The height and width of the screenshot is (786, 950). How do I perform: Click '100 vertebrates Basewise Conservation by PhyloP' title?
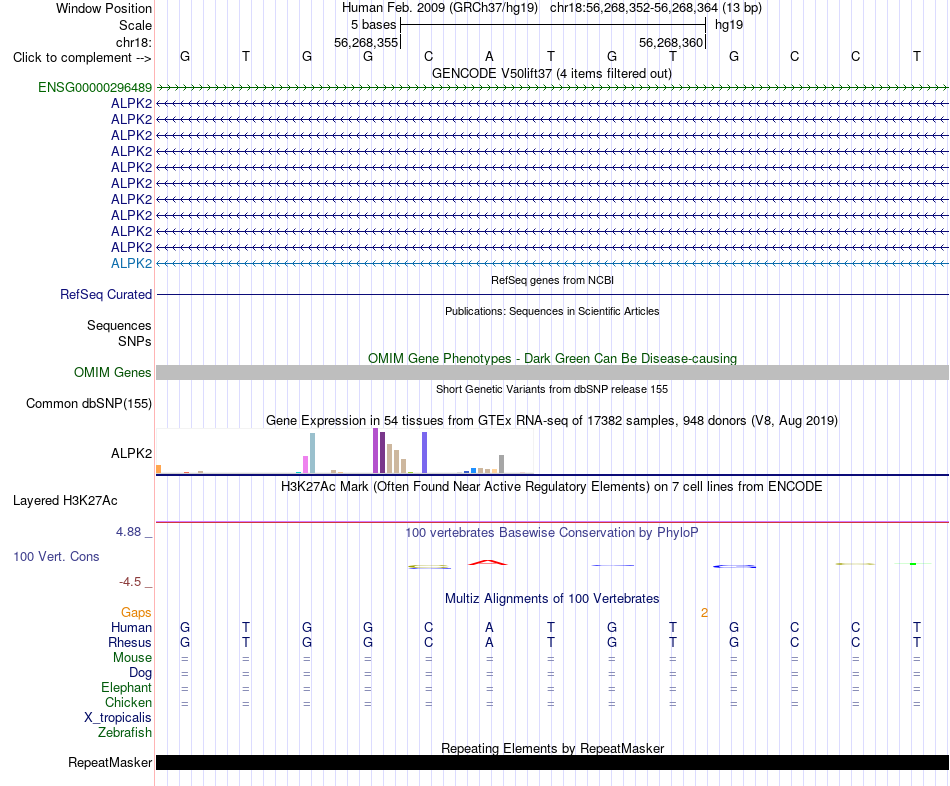(552, 533)
